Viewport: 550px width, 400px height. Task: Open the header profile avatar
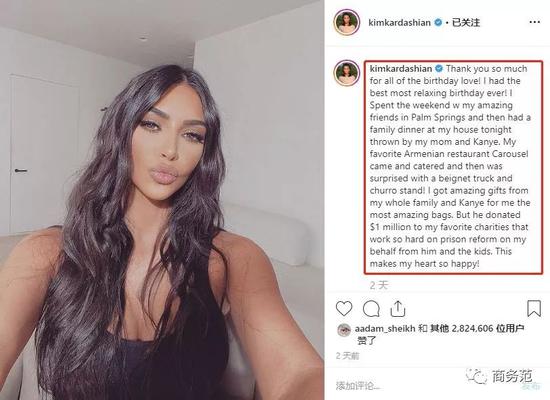[347, 22]
